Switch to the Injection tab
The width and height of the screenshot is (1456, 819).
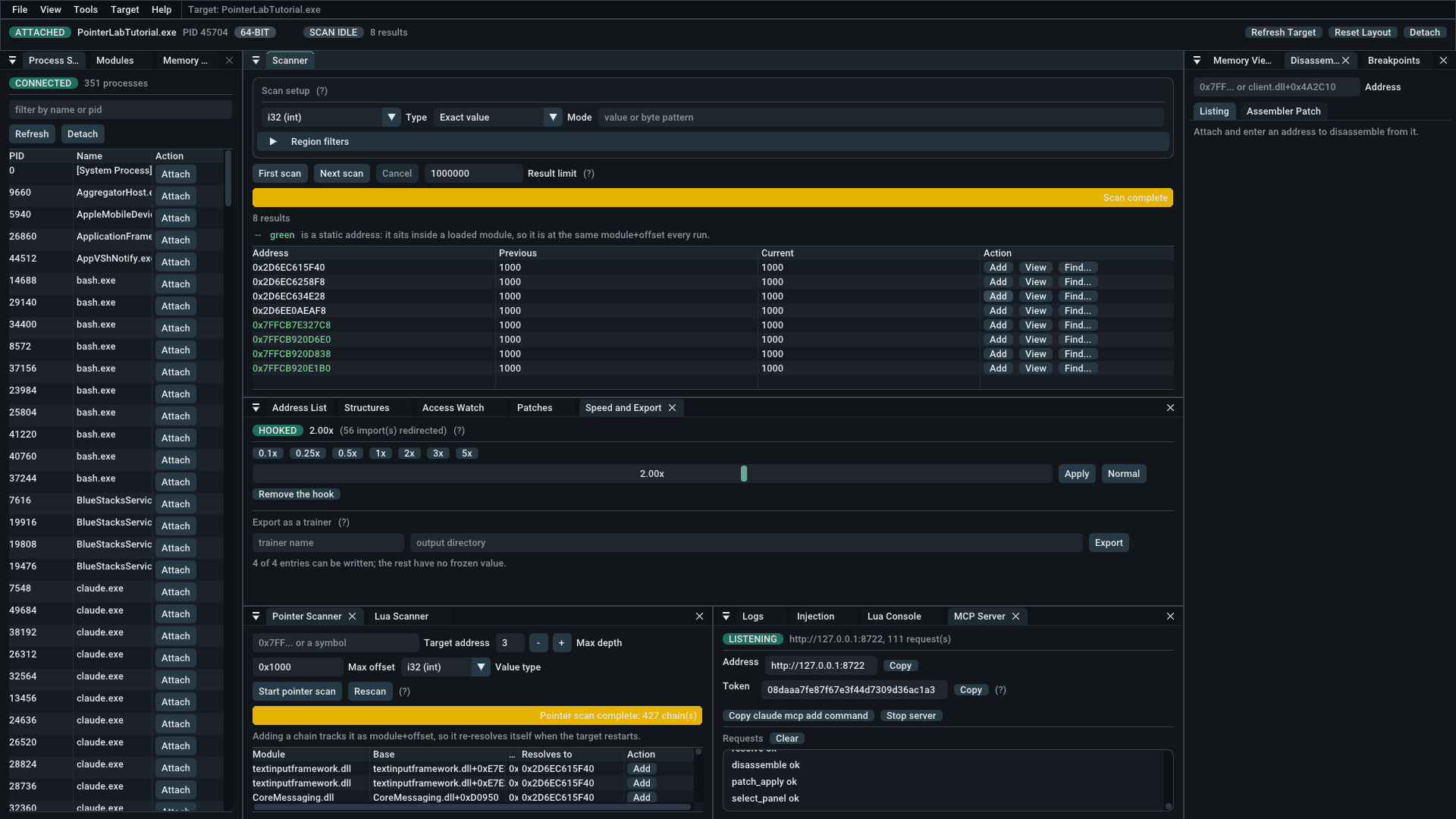point(815,617)
